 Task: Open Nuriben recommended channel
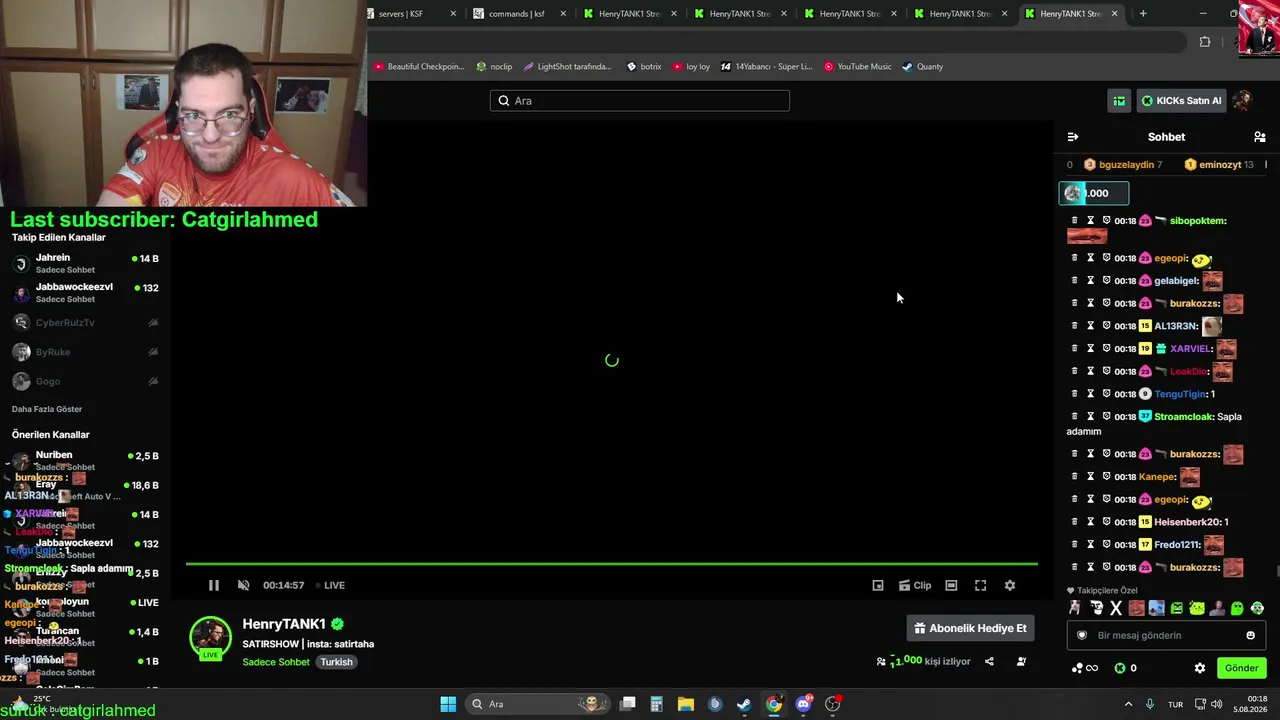pyautogui.click(x=85, y=460)
